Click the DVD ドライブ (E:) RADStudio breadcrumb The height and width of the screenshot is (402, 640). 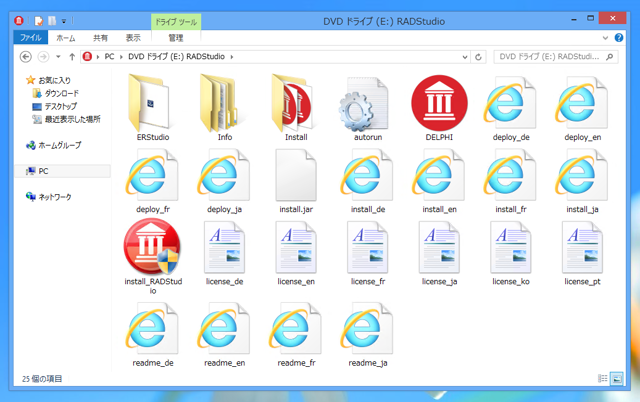[x=176, y=57]
